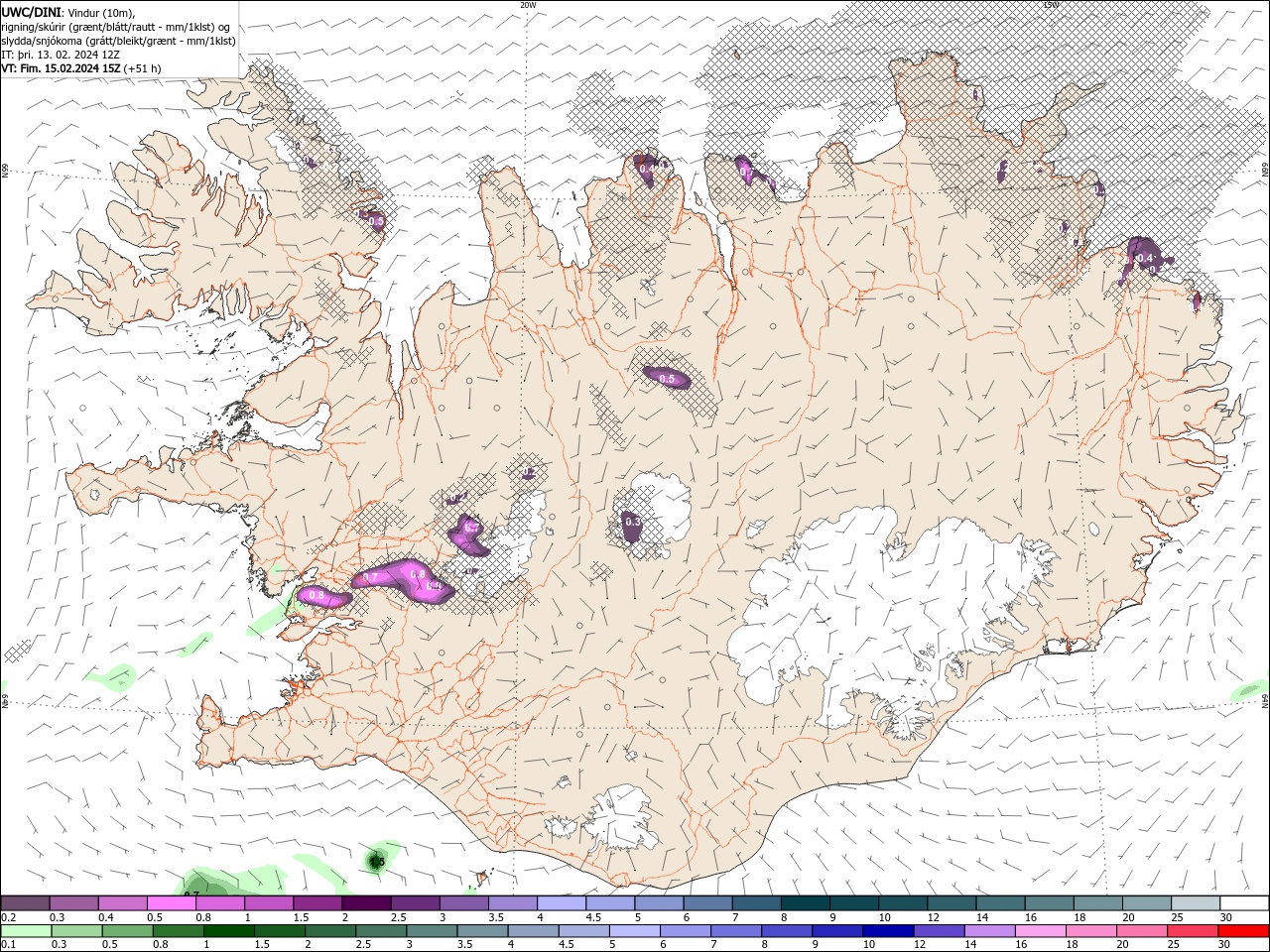
Task: Click the pale green 0.1 swatch in rain legend
Action: [x=26, y=931]
